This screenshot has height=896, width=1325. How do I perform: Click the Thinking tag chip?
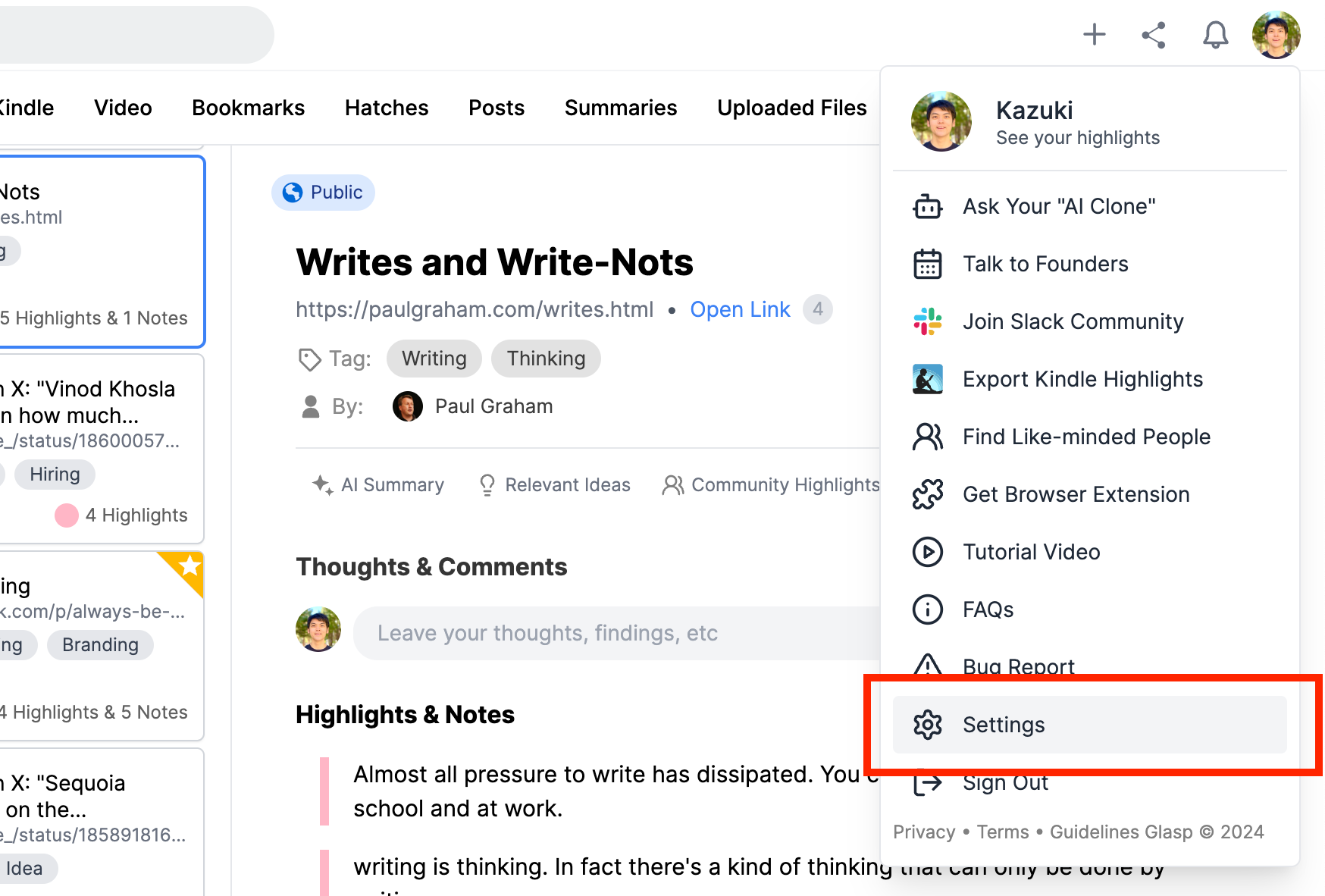pos(547,359)
